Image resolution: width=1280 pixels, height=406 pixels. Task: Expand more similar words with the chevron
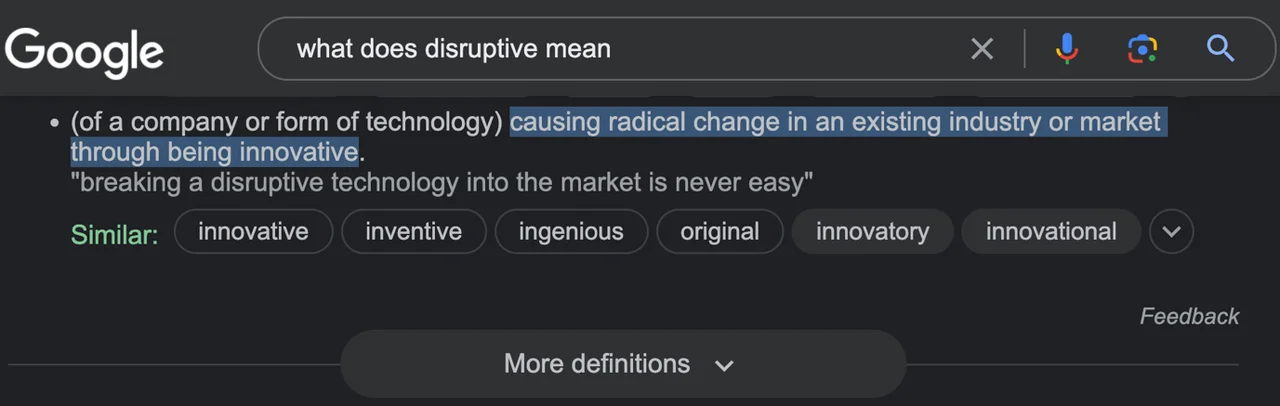point(1171,232)
